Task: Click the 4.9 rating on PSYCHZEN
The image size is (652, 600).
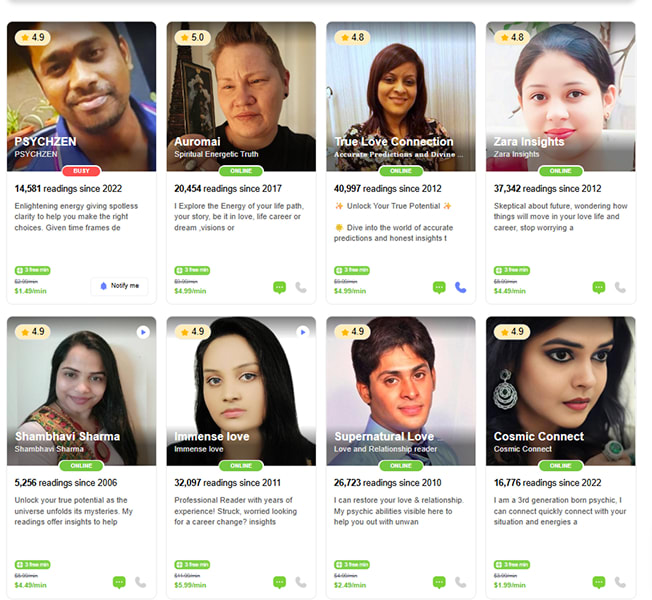Action: point(32,37)
